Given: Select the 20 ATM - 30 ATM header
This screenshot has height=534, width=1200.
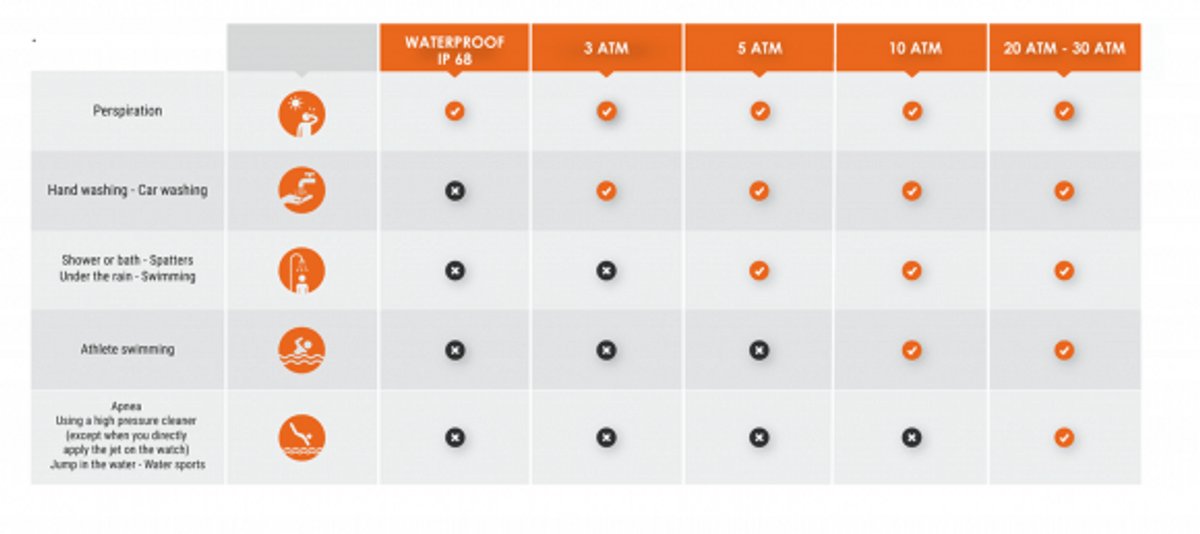Looking at the screenshot, I should pos(1065,47).
